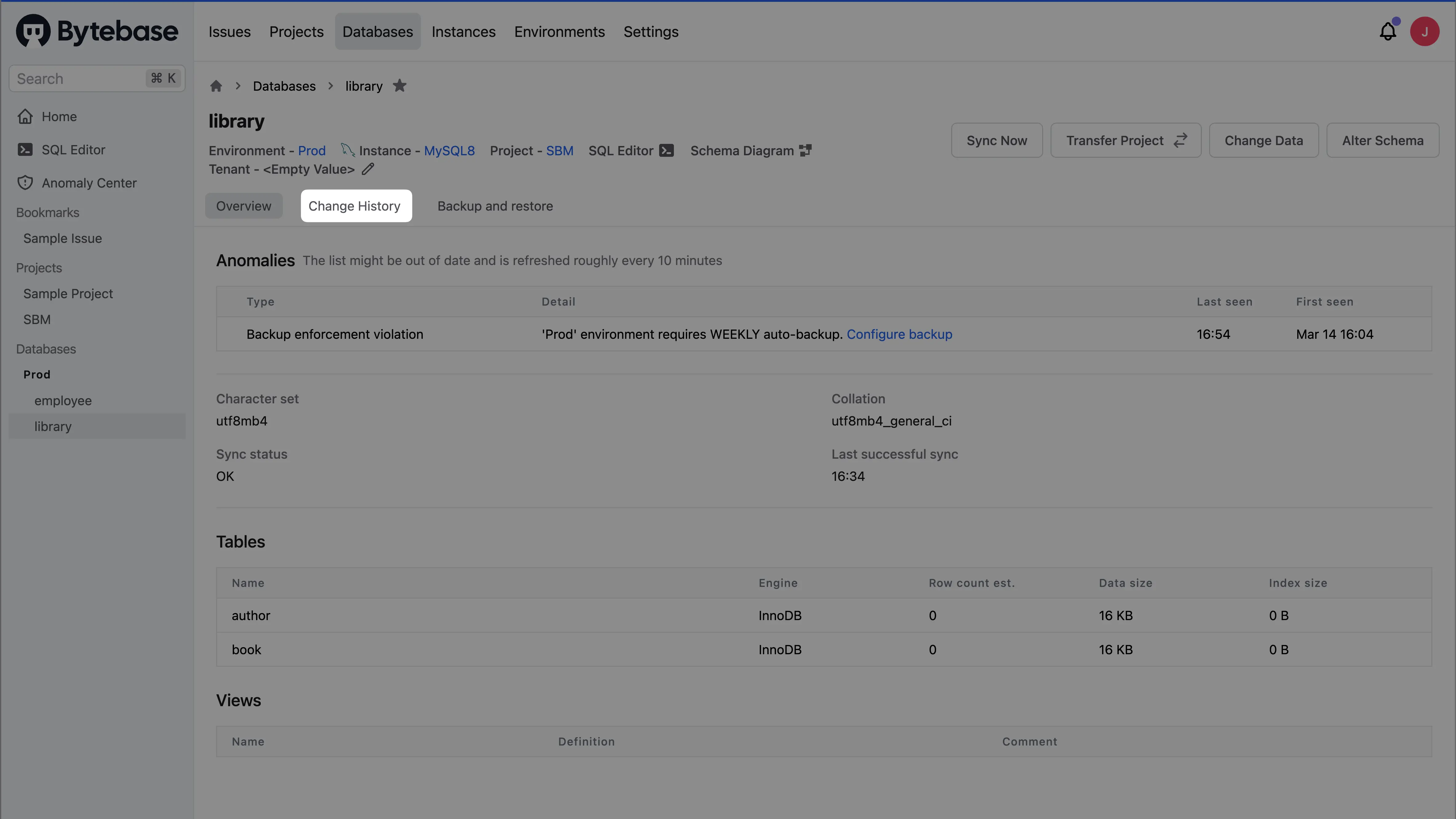The width and height of the screenshot is (1456, 819).
Task: Click the home breadcrumb icon
Action: pos(216,86)
